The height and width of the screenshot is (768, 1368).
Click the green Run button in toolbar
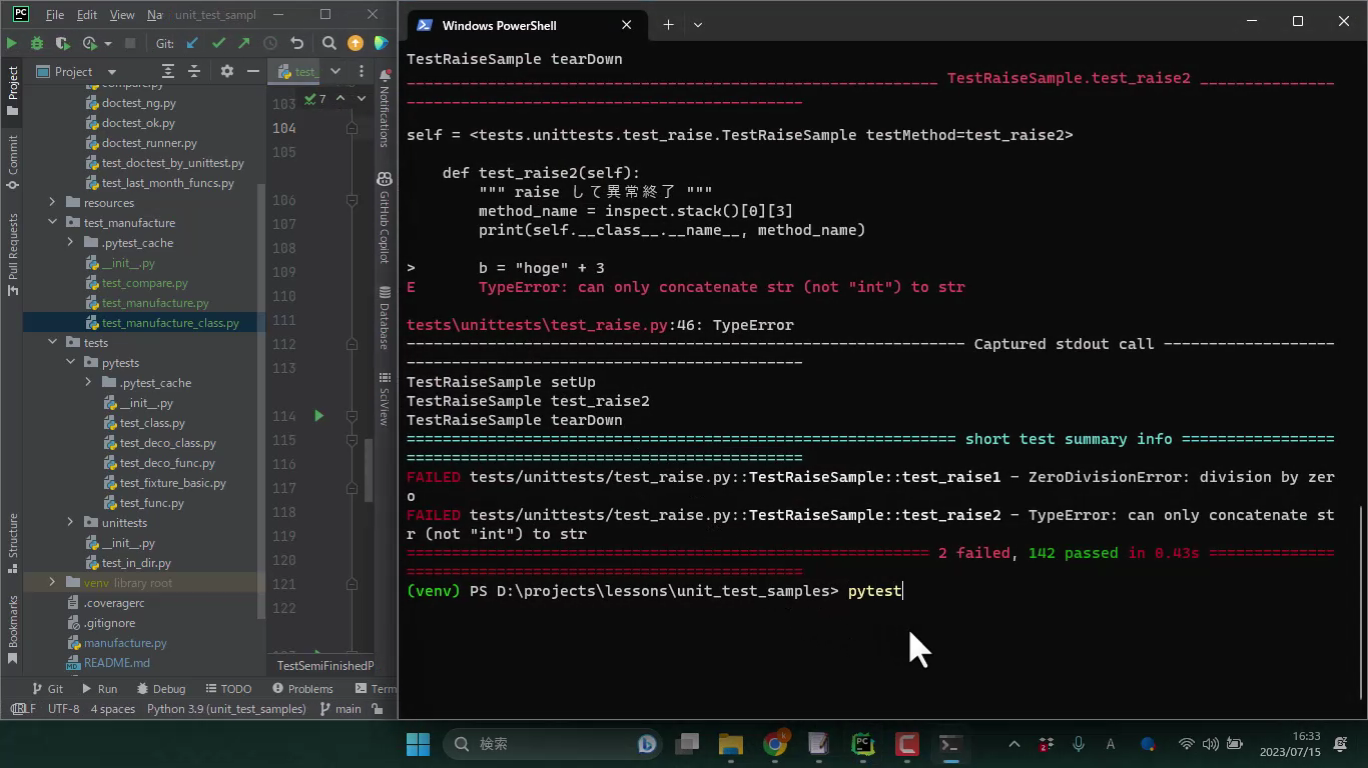pyautogui.click(x=11, y=43)
